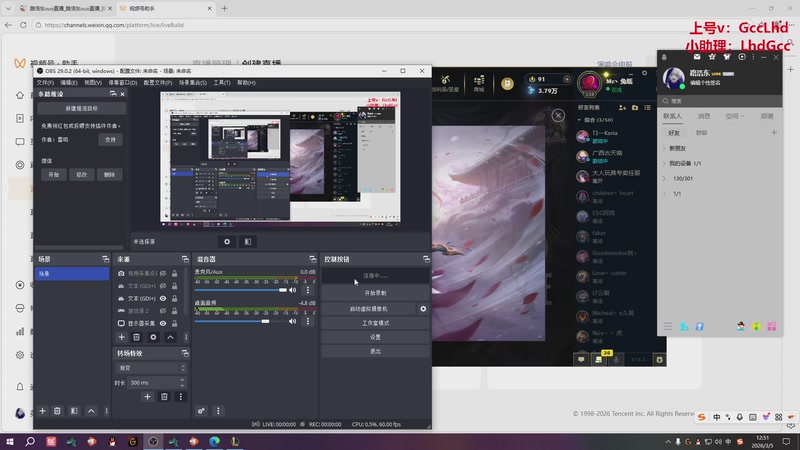This screenshot has width=800, height=450.
Task: Open the 编辑(E) menu in OBS
Action: pyautogui.click(x=69, y=83)
